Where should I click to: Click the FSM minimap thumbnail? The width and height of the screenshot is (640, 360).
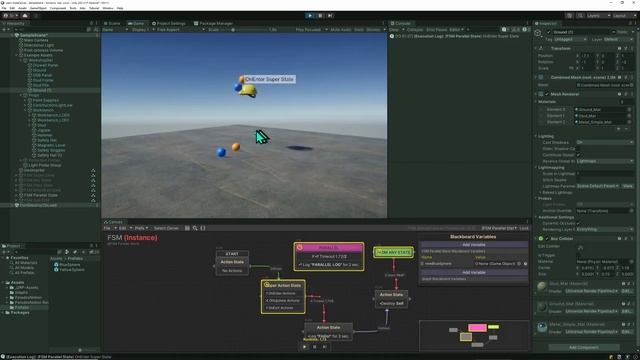[474, 336]
